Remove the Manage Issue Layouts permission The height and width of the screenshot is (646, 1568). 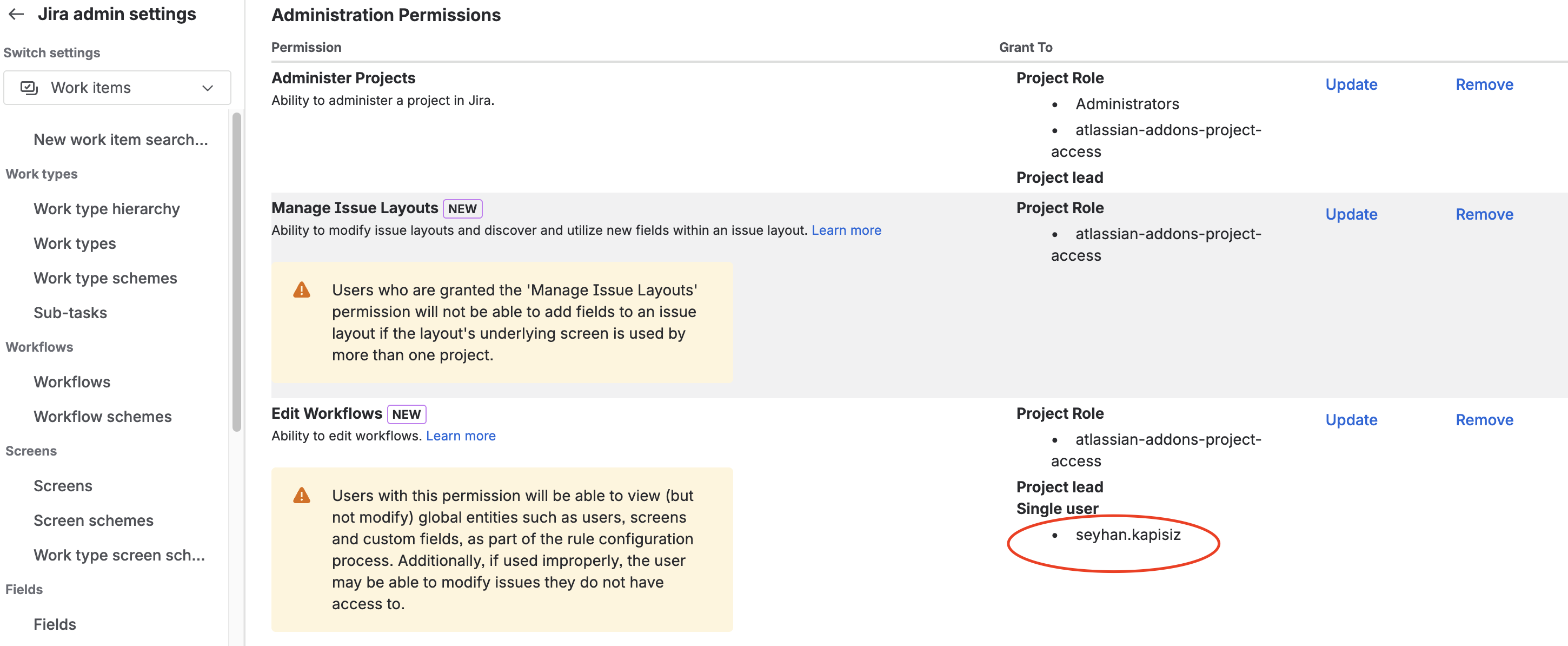1484,214
